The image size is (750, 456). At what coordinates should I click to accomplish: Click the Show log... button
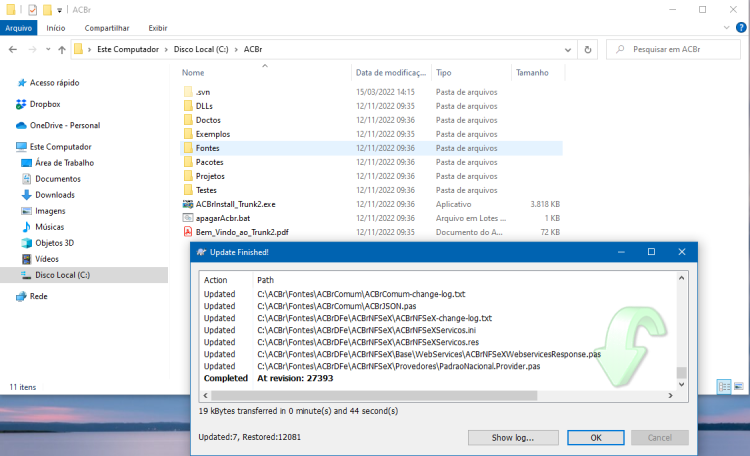pyautogui.click(x=513, y=437)
